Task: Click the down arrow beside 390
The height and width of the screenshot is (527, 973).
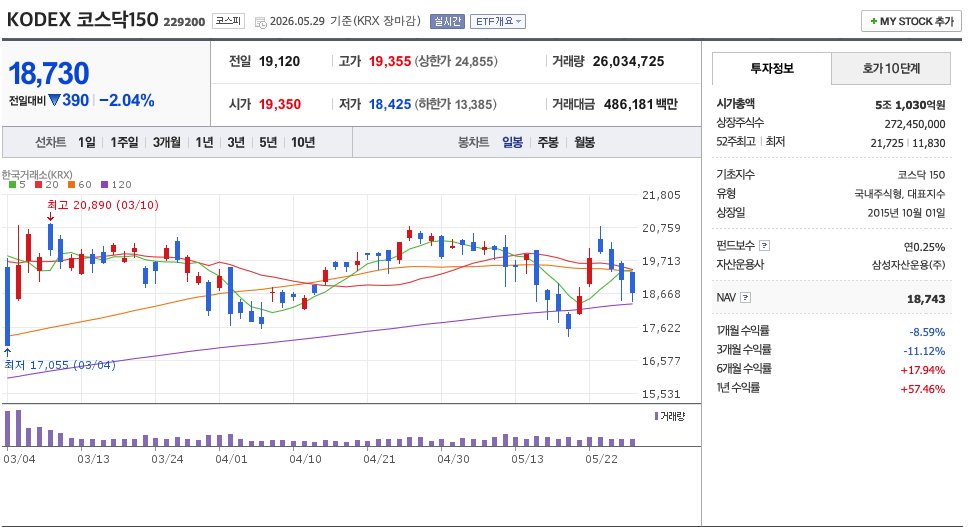Action: [54, 100]
